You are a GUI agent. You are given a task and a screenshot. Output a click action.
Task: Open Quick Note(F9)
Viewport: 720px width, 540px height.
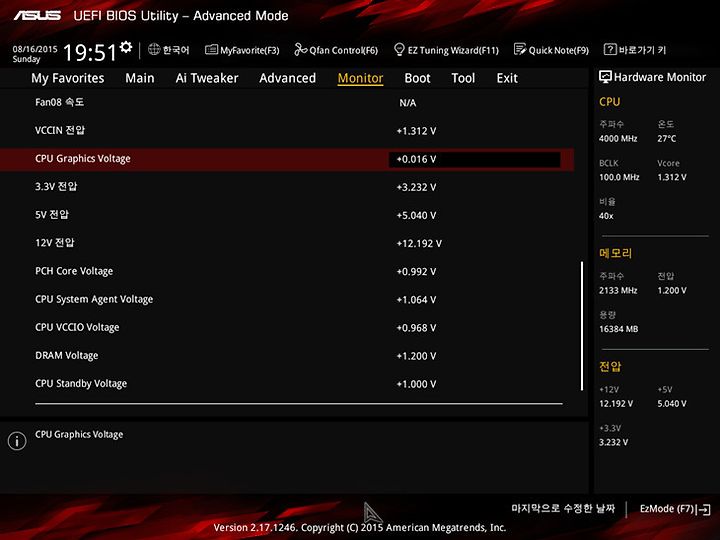[x=551, y=50]
